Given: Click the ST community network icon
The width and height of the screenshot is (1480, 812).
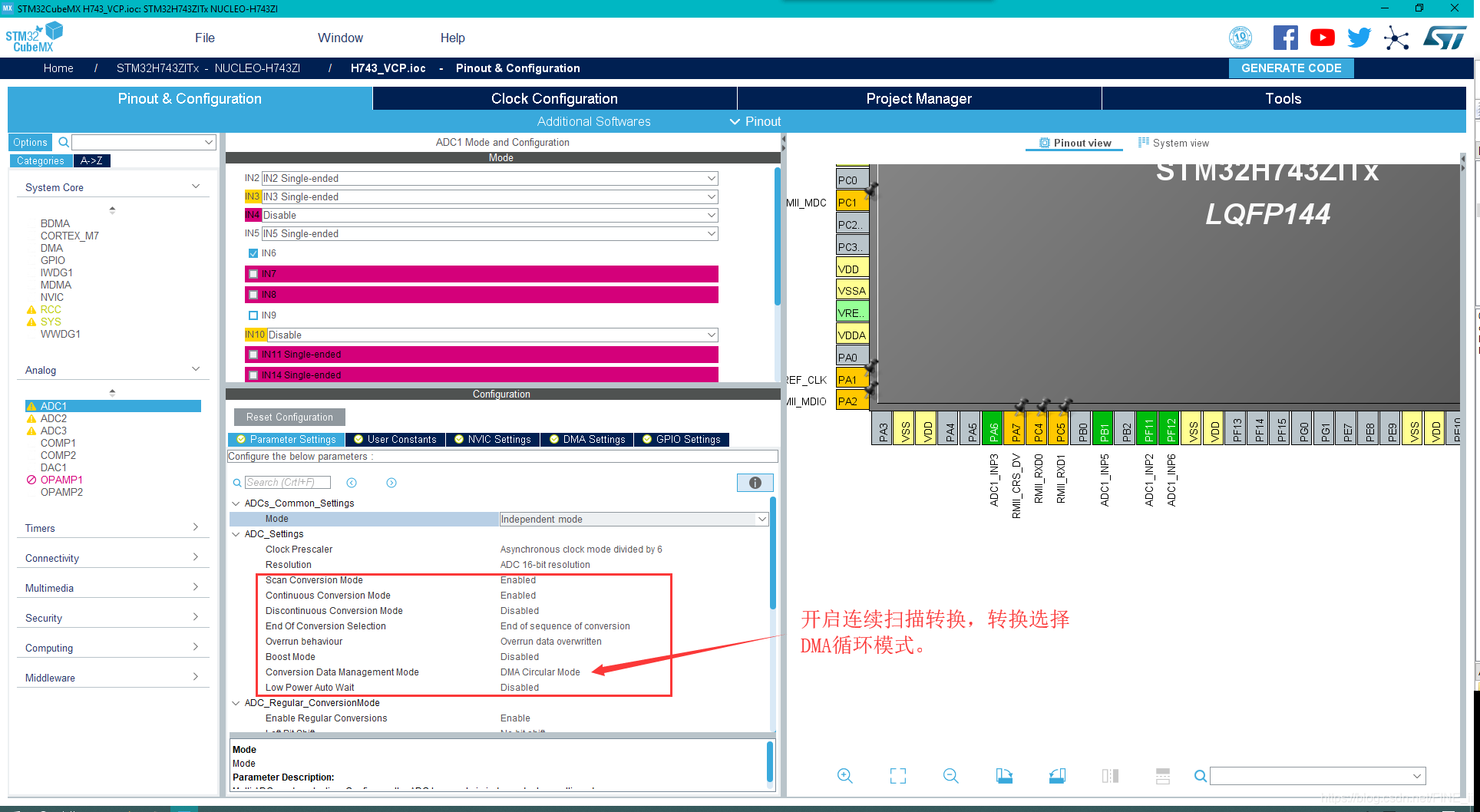Looking at the screenshot, I should pyautogui.click(x=1396, y=38).
